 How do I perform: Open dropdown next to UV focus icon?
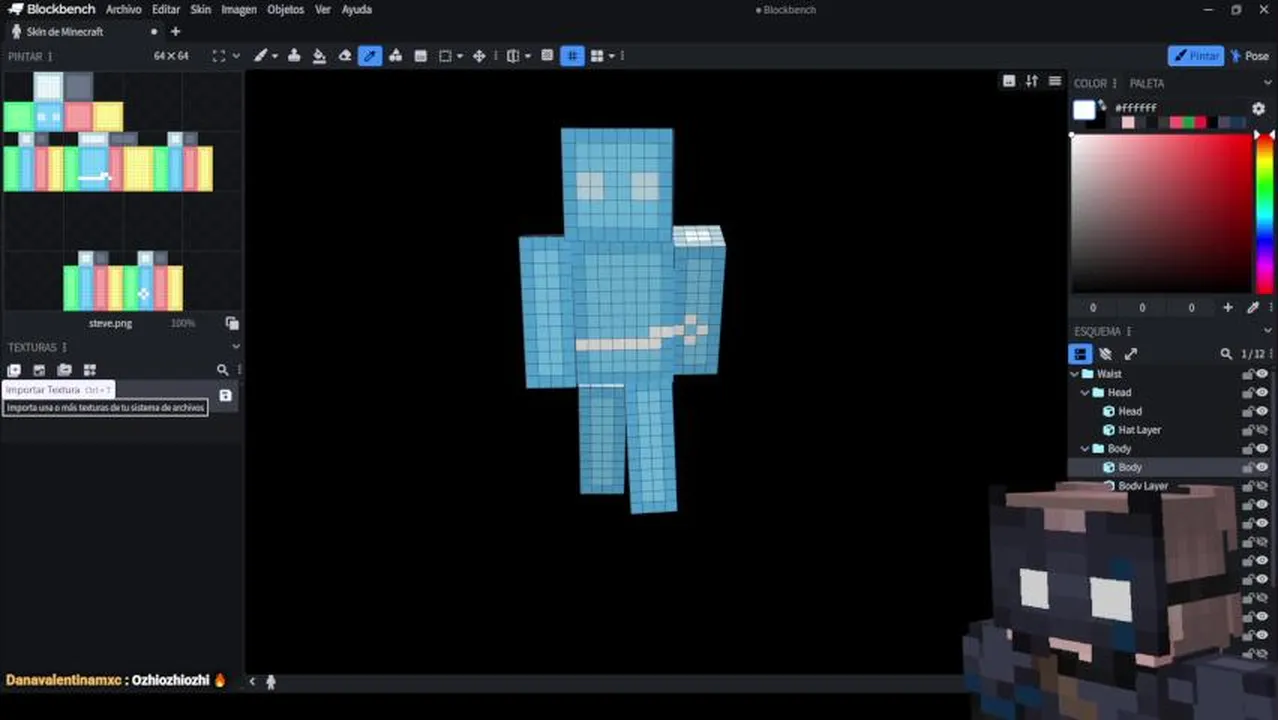(x=236, y=56)
